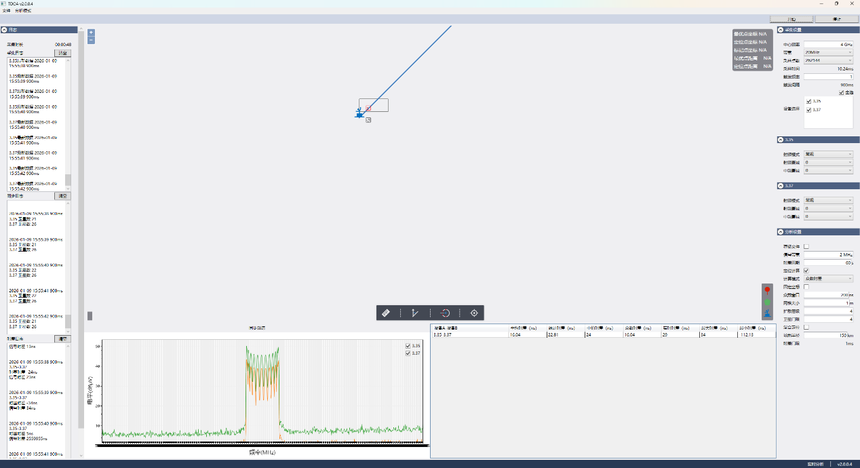
Task: Click the map zoom-in plus button
Action: (91, 33)
